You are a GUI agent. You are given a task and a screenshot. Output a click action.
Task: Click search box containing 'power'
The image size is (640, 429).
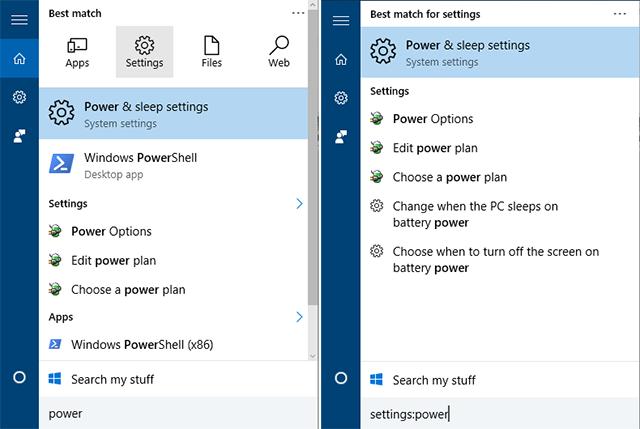point(178,413)
